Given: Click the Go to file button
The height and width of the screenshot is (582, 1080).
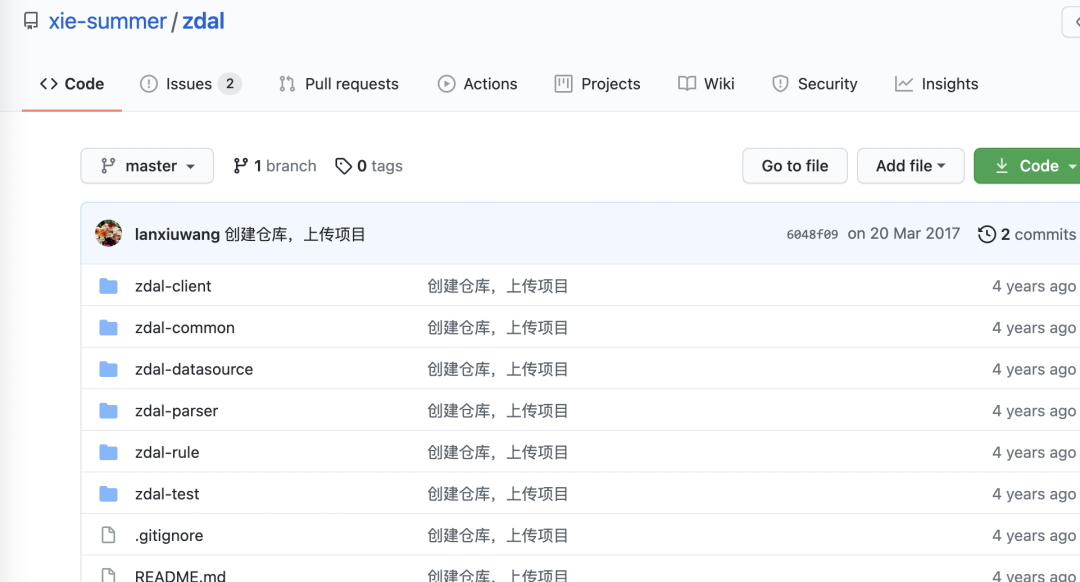Looking at the screenshot, I should click(x=795, y=166).
